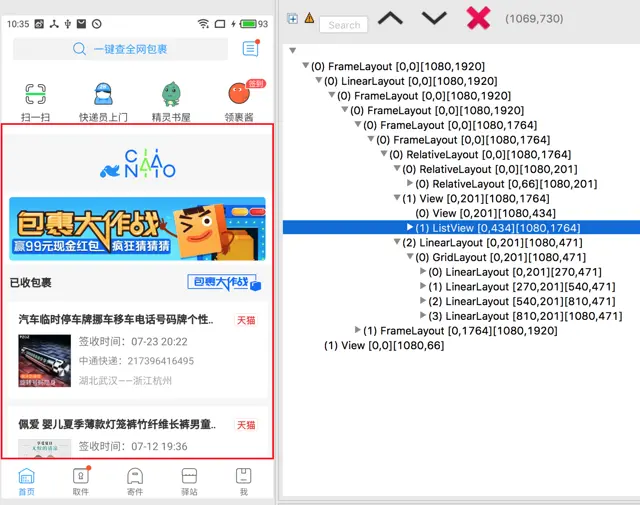Screen dimensions: 640x505
Task: Tap the 一键查全网包裹 search box
Action: 120,49
